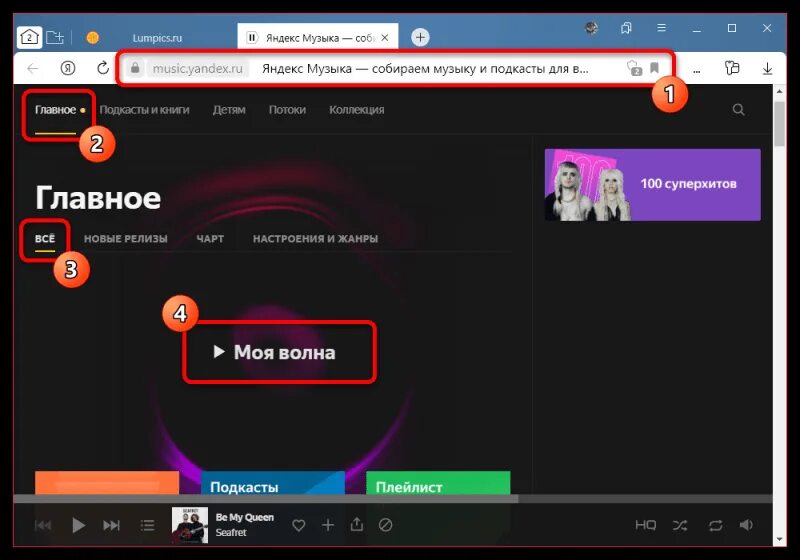Switch to the Lumpics.ru browser tab

157,38
